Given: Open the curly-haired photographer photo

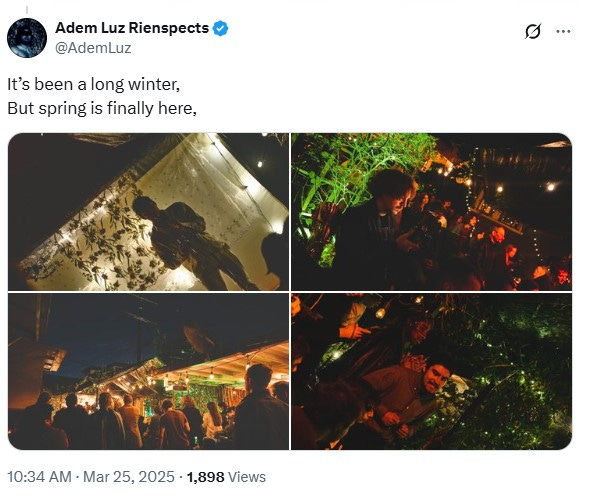Looking at the screenshot, I should [432, 212].
